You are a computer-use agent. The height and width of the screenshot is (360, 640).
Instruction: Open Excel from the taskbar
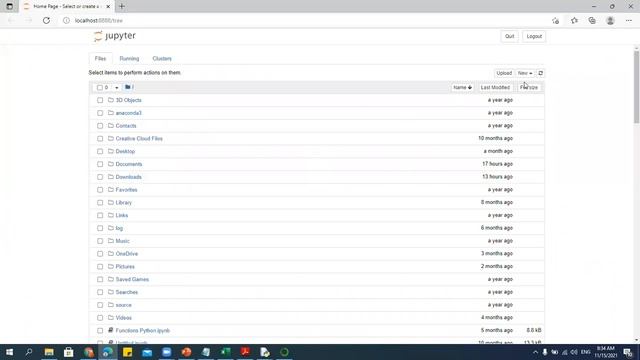click(225, 352)
